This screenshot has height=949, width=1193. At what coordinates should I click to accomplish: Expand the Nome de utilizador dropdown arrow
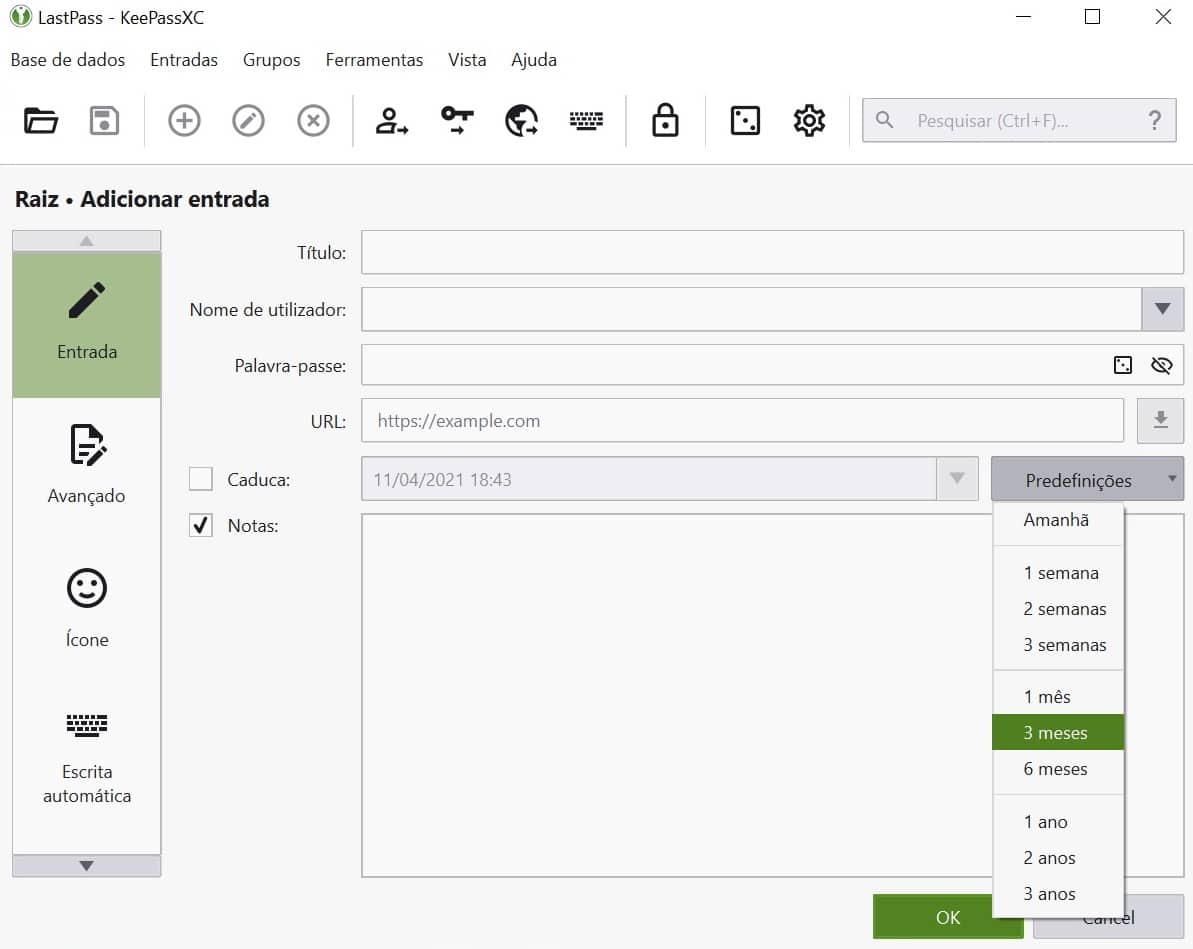coord(1162,310)
